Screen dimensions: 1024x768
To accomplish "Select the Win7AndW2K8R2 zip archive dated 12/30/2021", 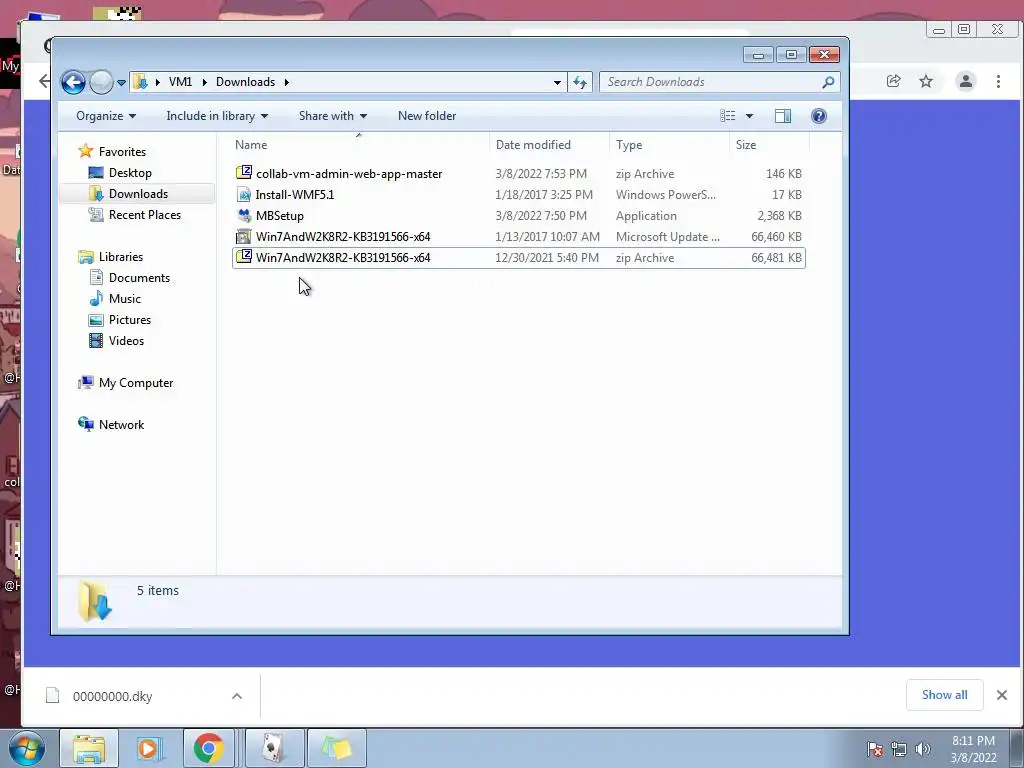I will (x=519, y=257).
